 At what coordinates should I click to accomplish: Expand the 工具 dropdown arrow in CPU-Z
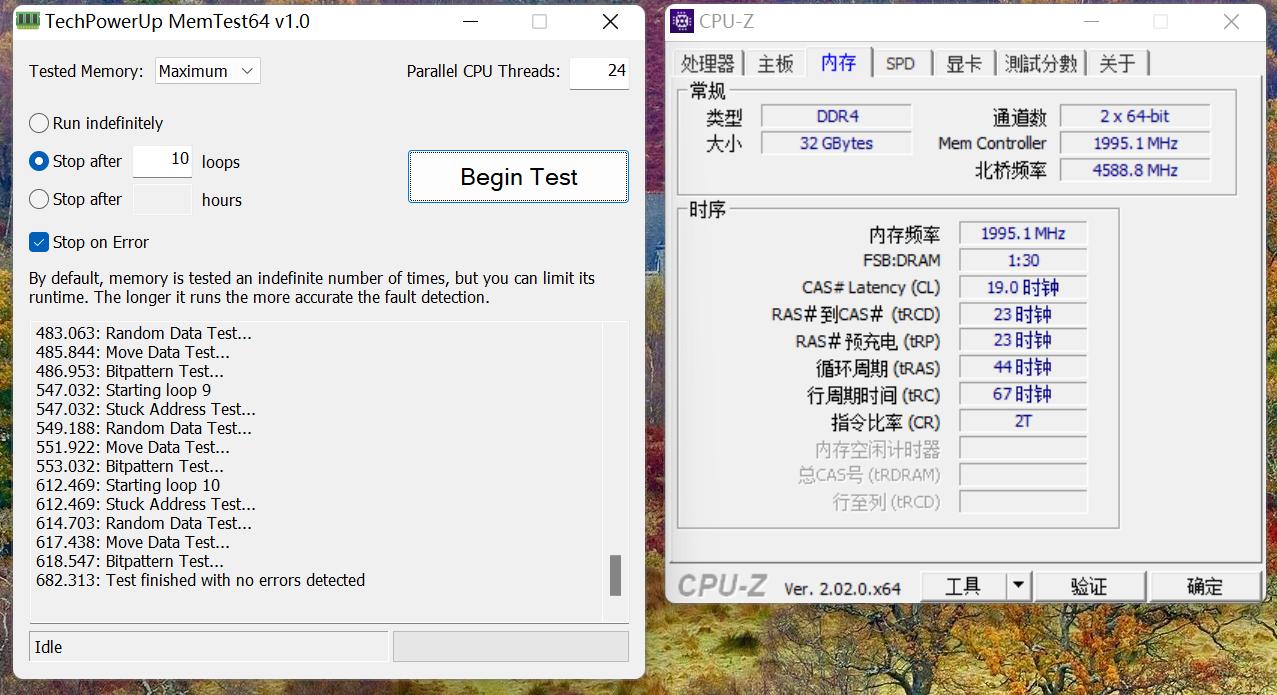1018,586
